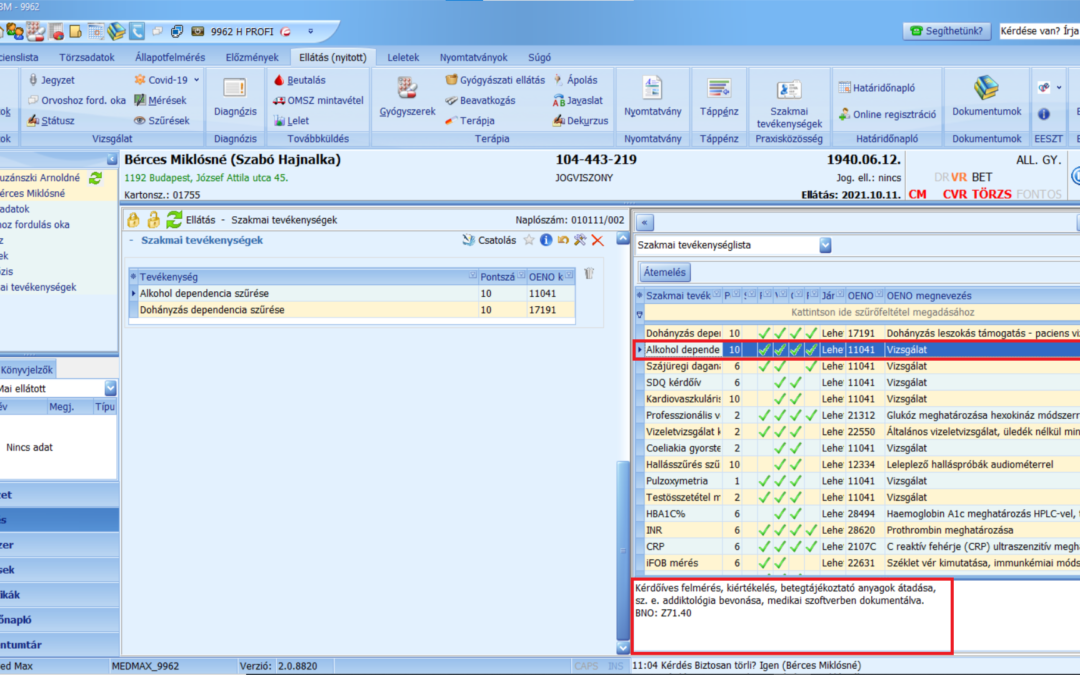Click the blue info icon beside Csatolás
The width and height of the screenshot is (1080, 675).
point(546,240)
